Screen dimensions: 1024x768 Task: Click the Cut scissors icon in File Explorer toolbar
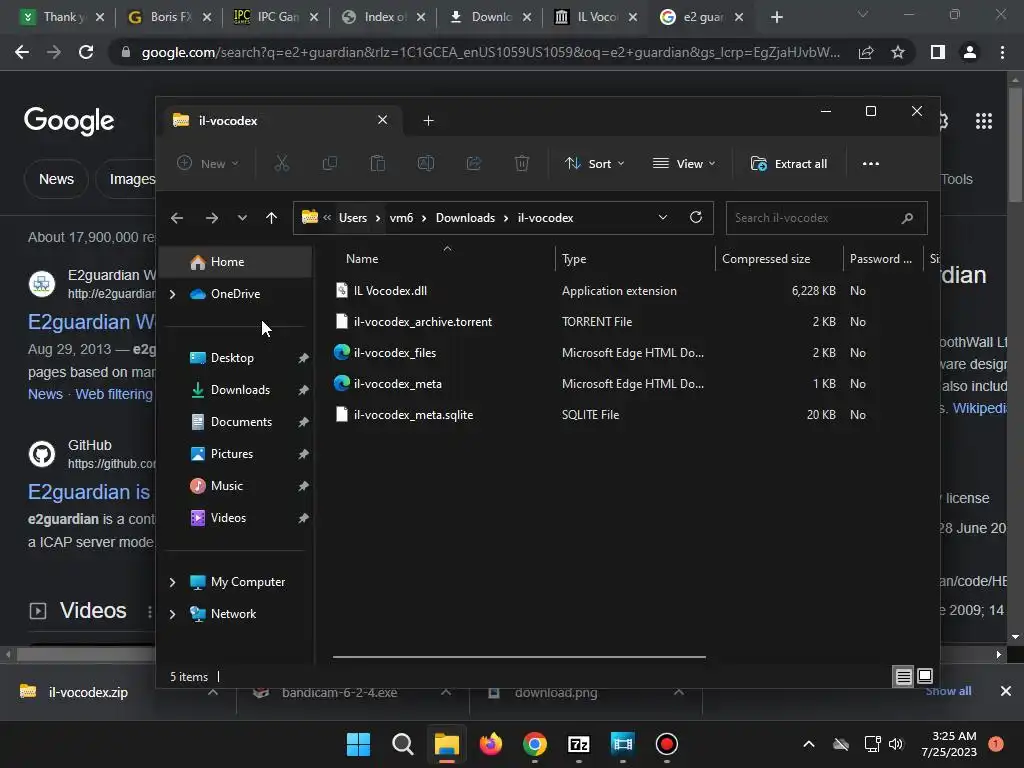click(281, 163)
